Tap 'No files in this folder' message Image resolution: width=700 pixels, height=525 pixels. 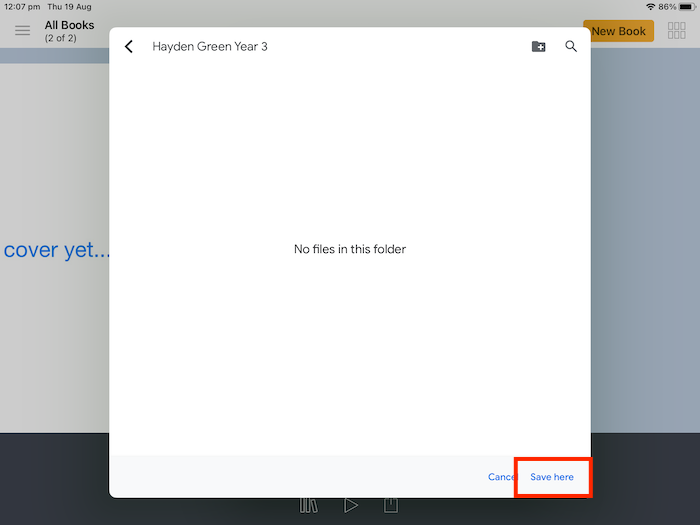(x=350, y=249)
